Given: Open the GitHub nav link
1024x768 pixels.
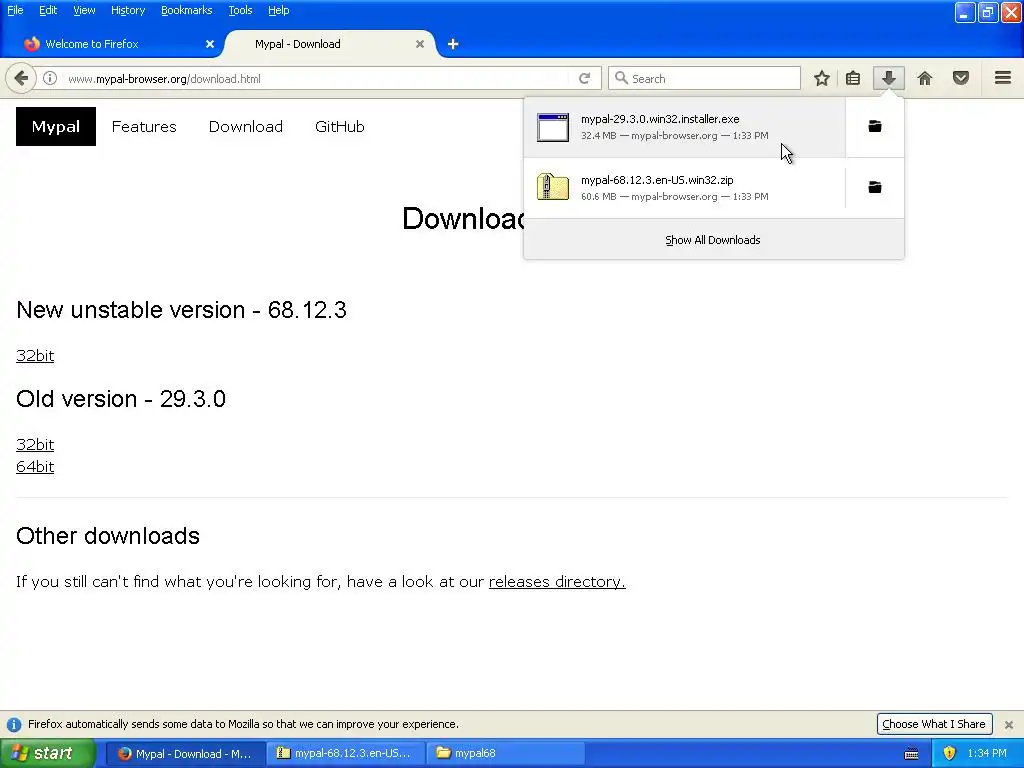Looking at the screenshot, I should click(340, 127).
